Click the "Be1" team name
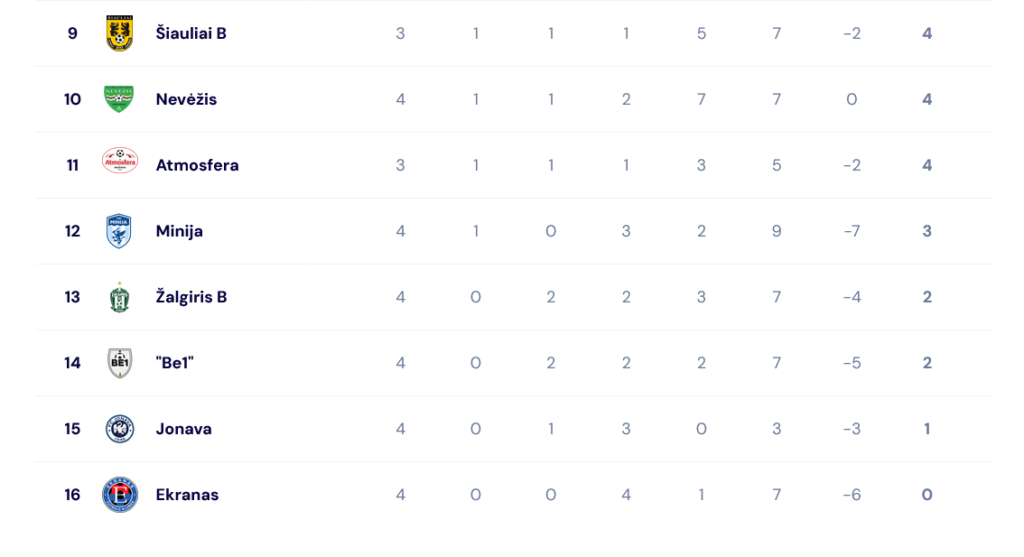Screen dimensions: 1024x557 tap(174, 363)
